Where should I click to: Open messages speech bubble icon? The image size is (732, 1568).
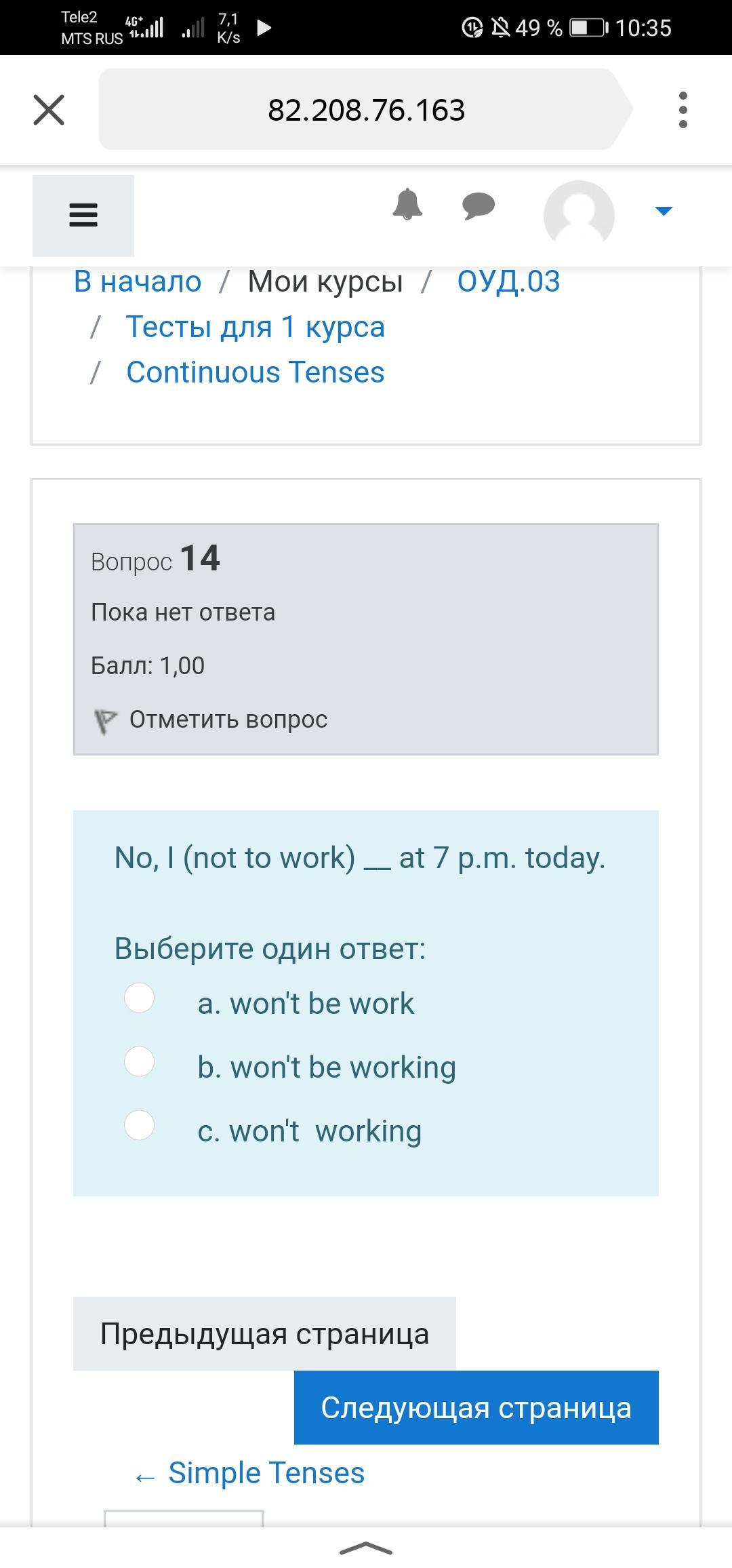(x=479, y=205)
